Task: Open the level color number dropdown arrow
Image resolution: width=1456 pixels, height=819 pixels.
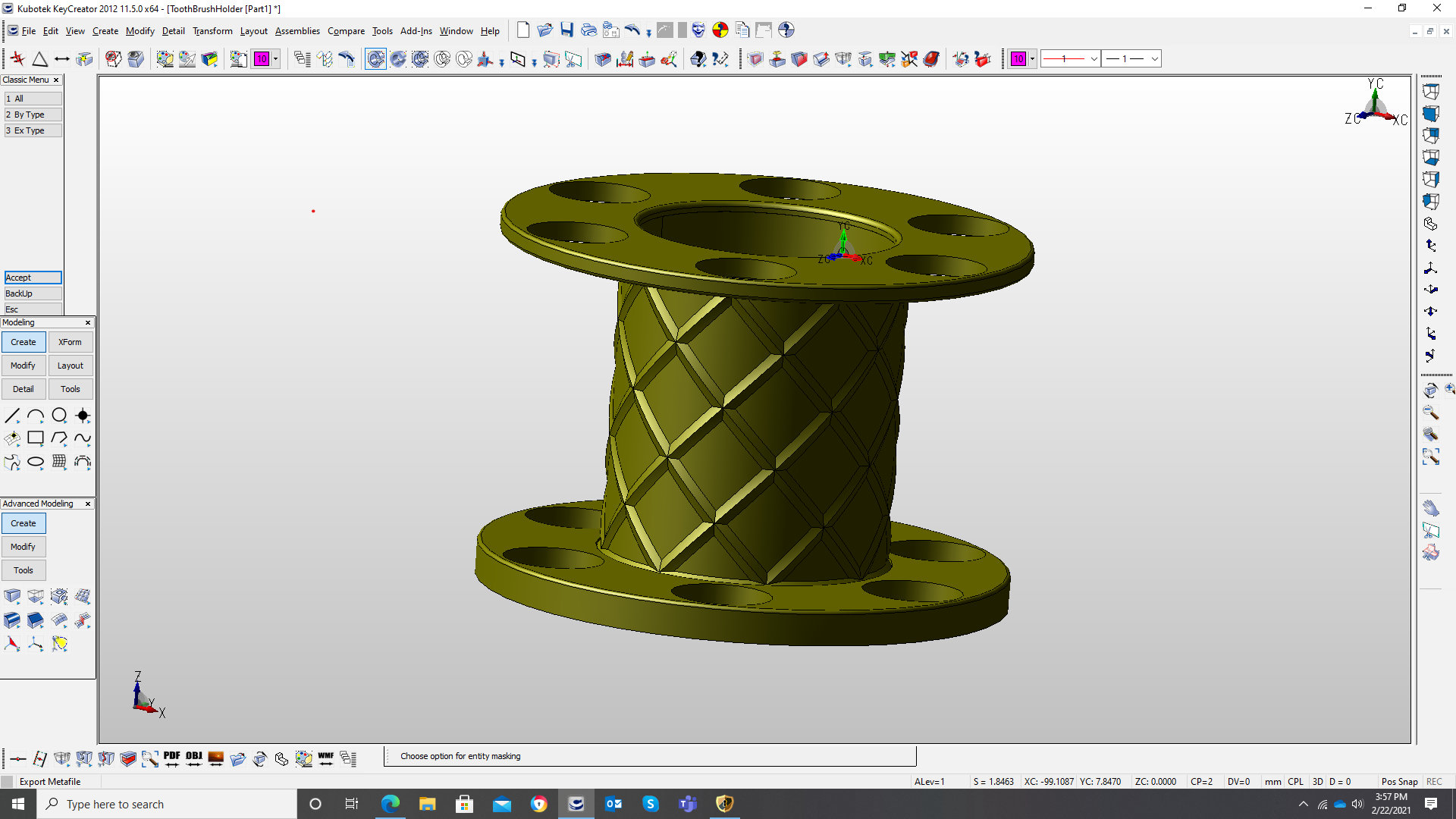Action: (276, 58)
